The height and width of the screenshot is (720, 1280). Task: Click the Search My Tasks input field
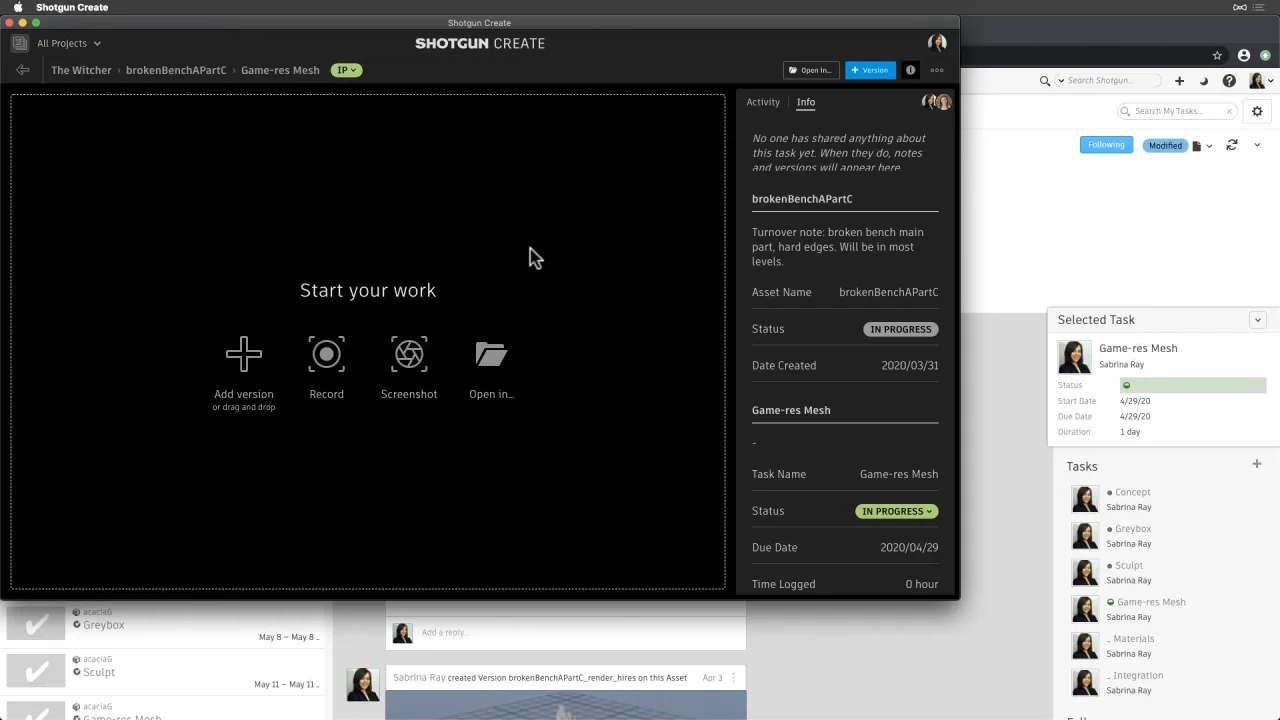click(x=1175, y=111)
